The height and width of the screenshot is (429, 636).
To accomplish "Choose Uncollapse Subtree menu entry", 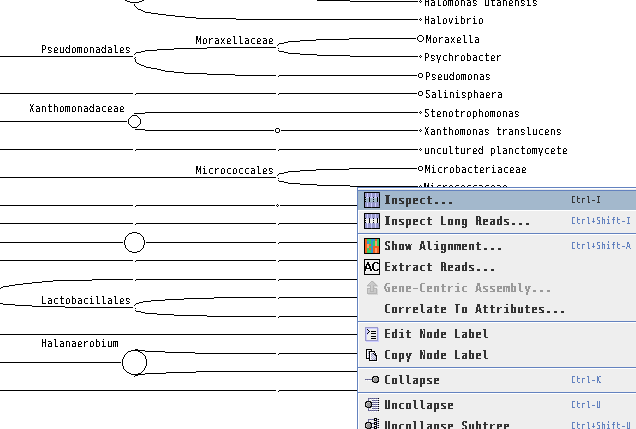I will pos(496,424).
